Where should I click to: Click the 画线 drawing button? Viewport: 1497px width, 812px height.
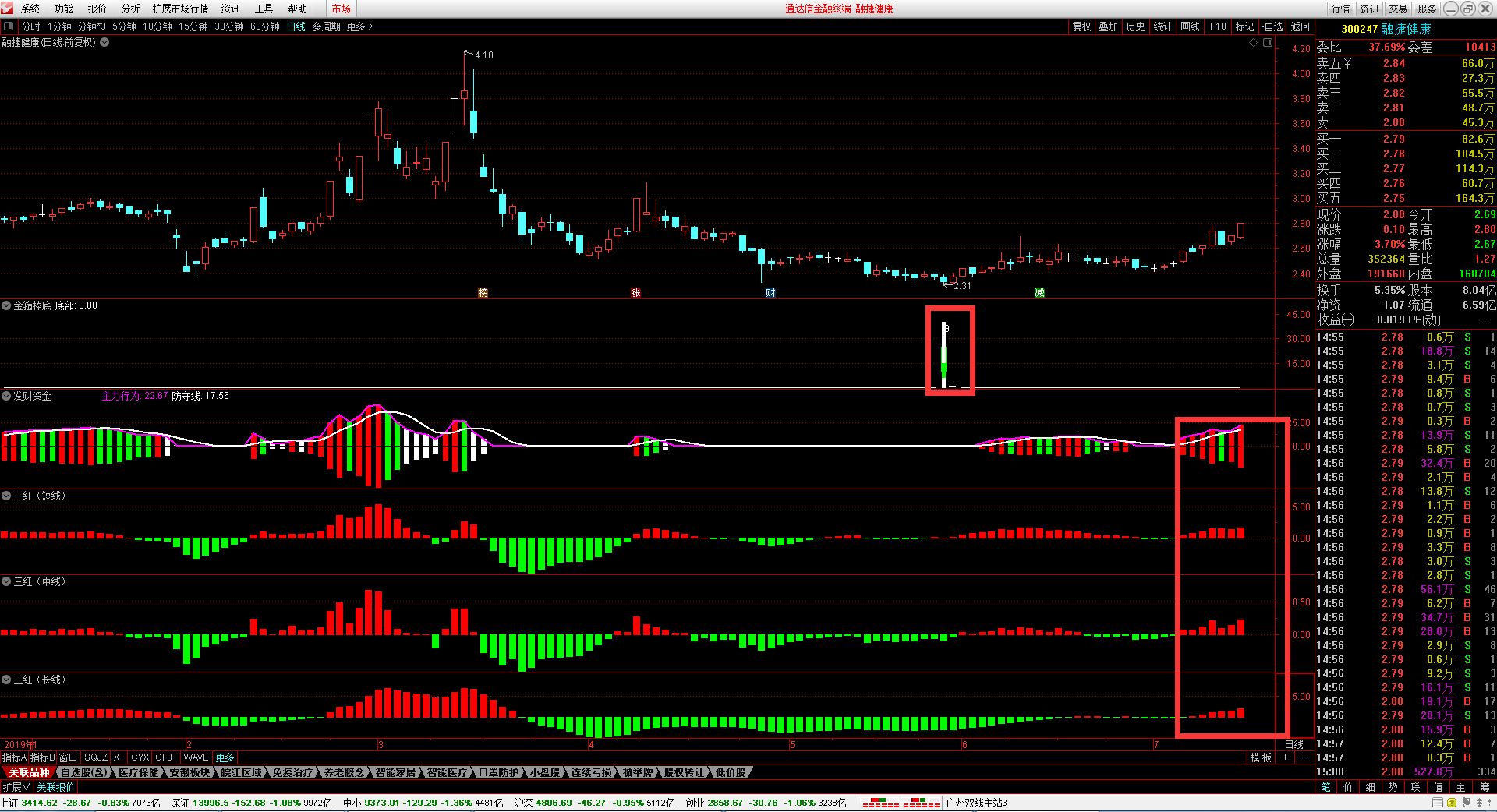click(1190, 26)
